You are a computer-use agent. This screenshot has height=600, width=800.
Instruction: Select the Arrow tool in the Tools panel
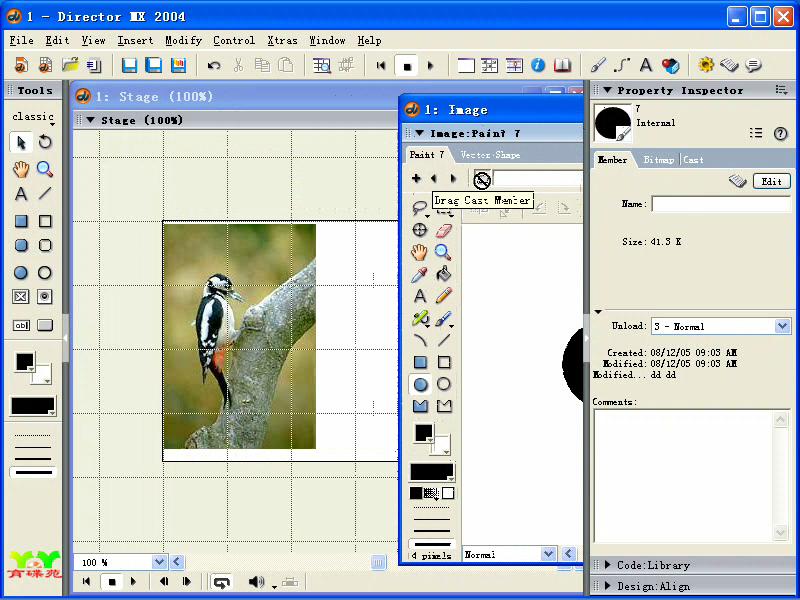[x=21, y=142]
